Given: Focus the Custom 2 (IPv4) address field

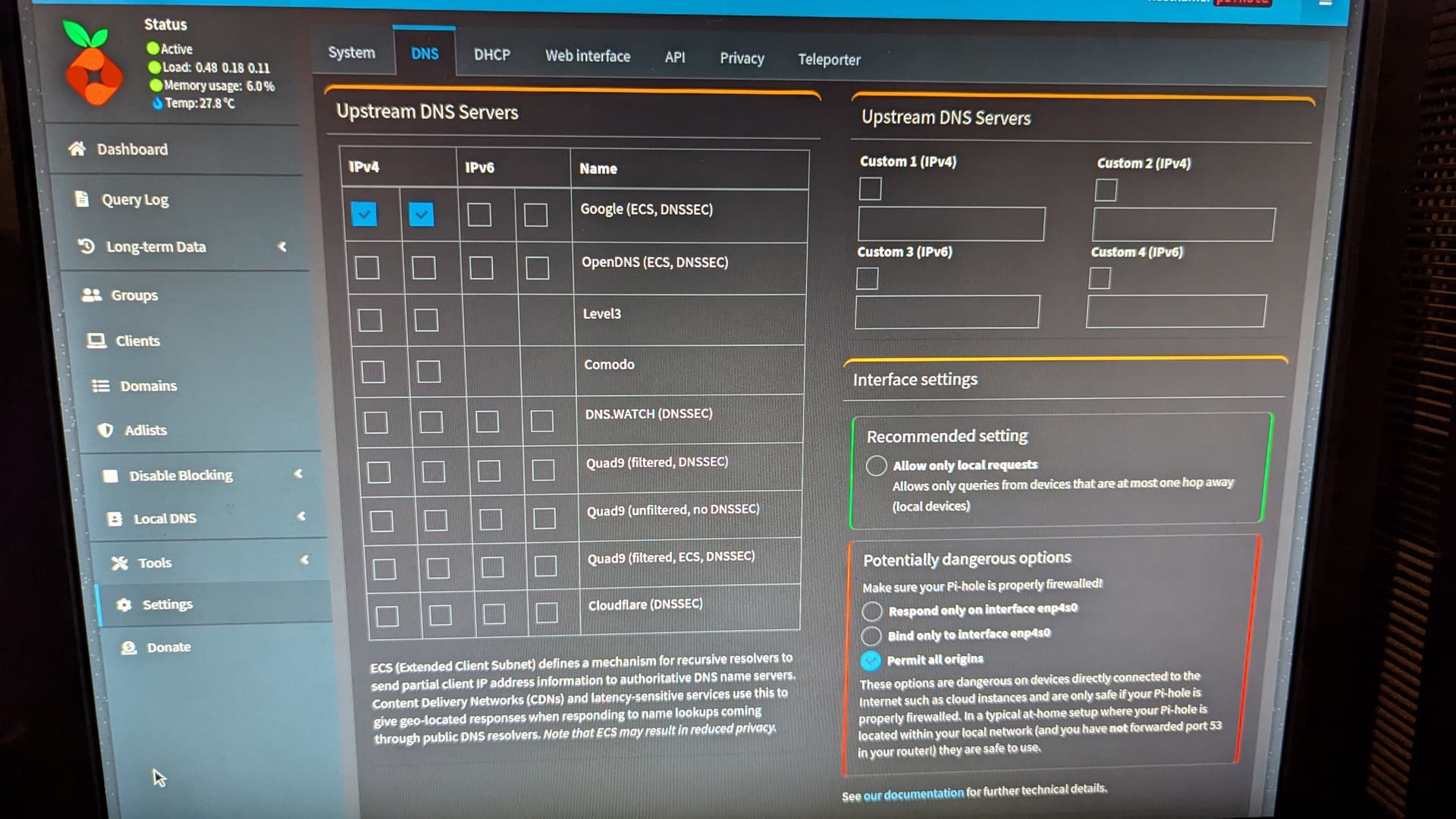Looking at the screenshot, I should click(1184, 224).
